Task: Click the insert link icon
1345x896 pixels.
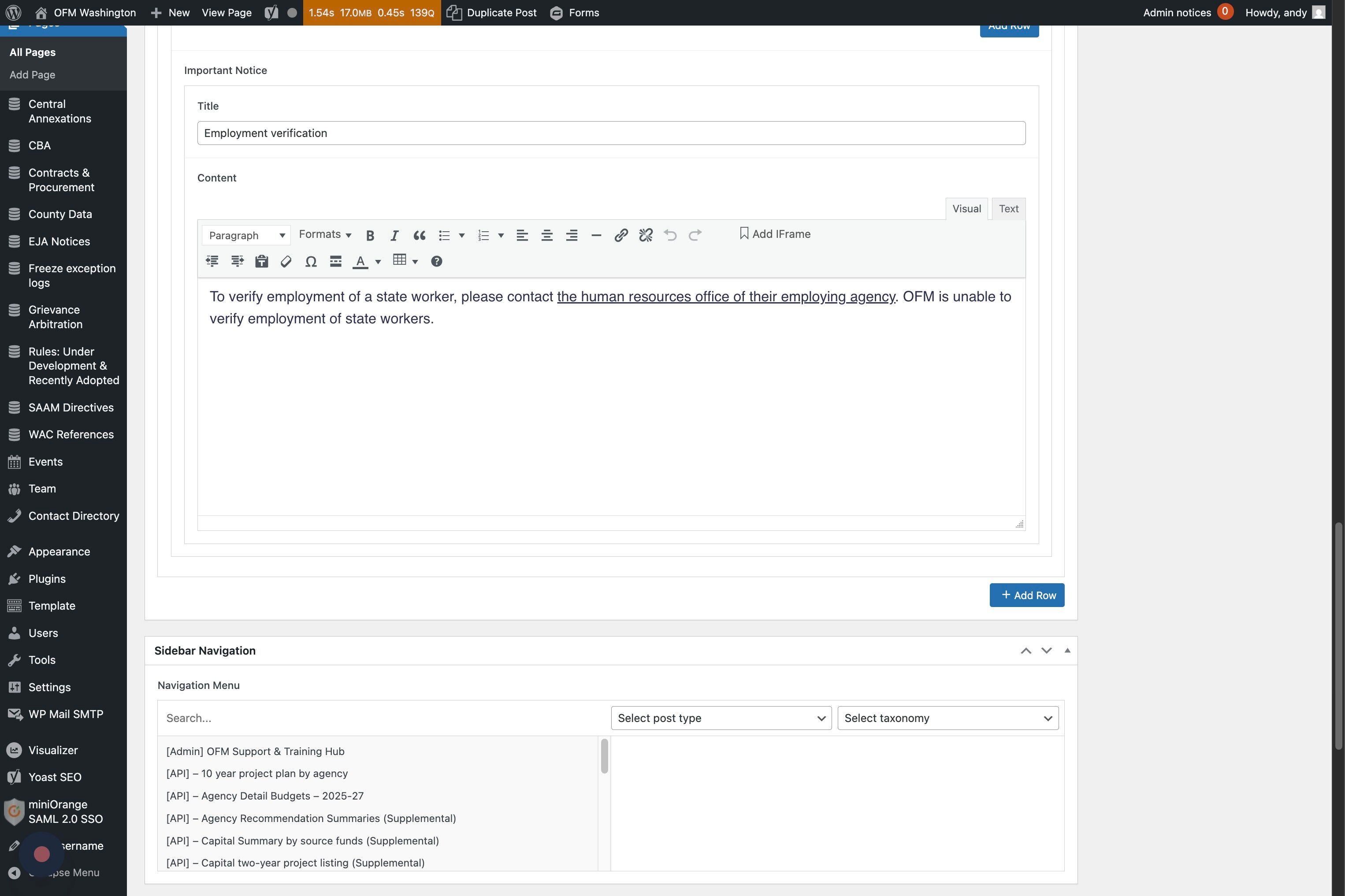Action: pyautogui.click(x=621, y=235)
